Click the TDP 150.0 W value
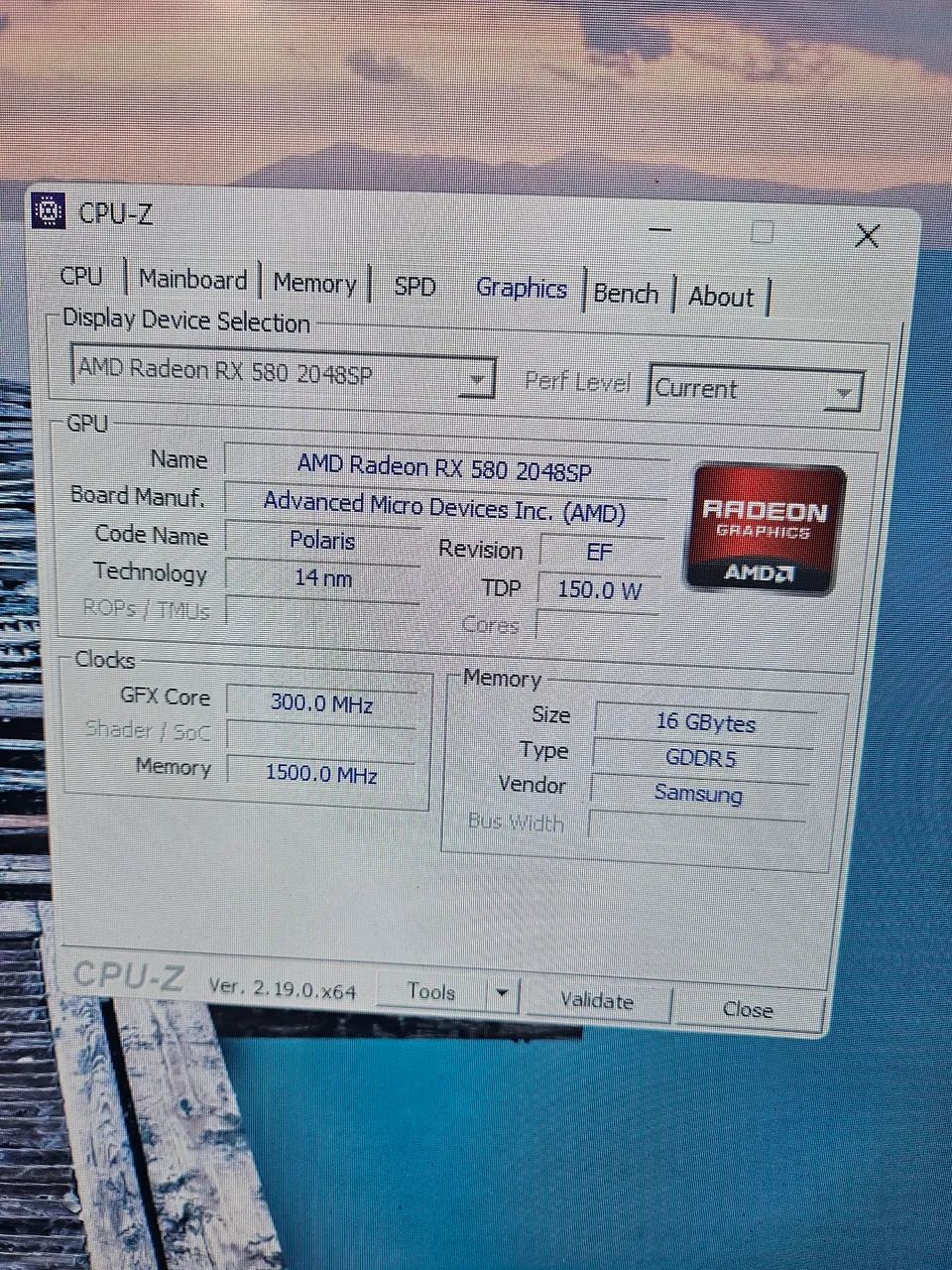The width and height of the screenshot is (952, 1270). click(x=599, y=590)
